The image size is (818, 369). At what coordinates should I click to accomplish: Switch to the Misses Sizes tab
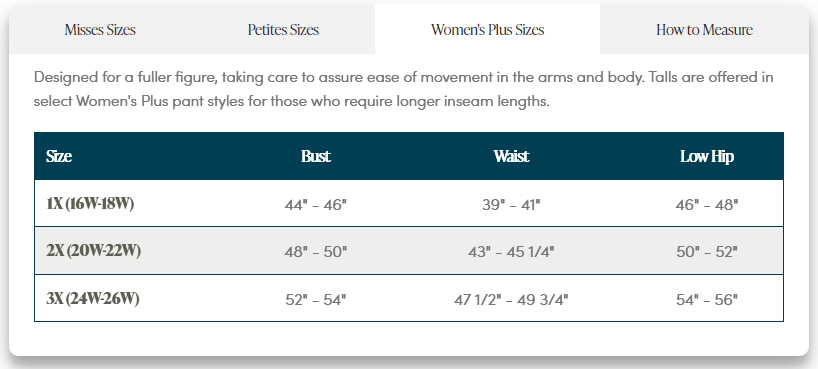click(100, 30)
